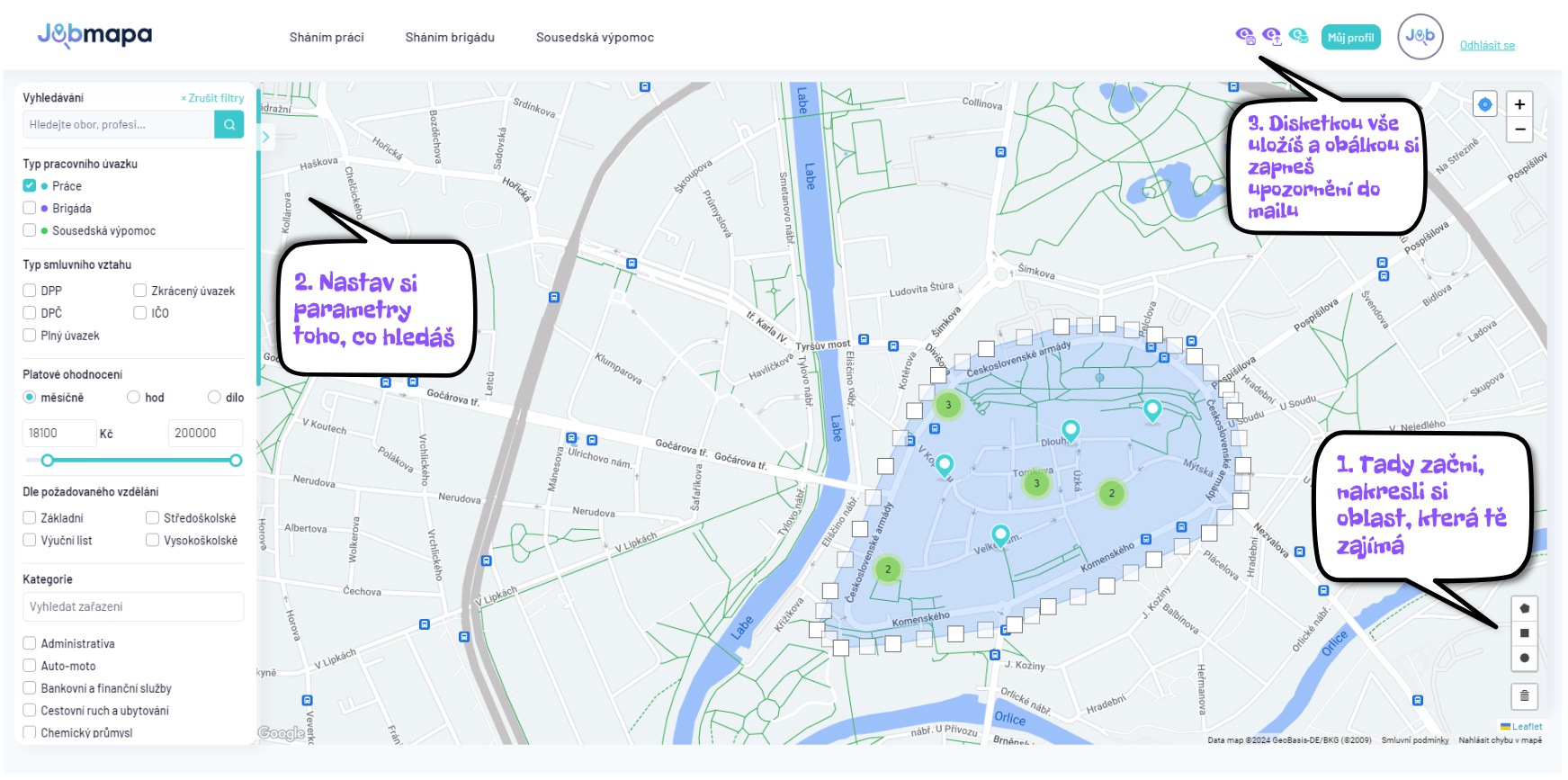Viewport: 1568px width, 780px height.
Task: Select the Základní education checkbox
Action: coord(30,518)
